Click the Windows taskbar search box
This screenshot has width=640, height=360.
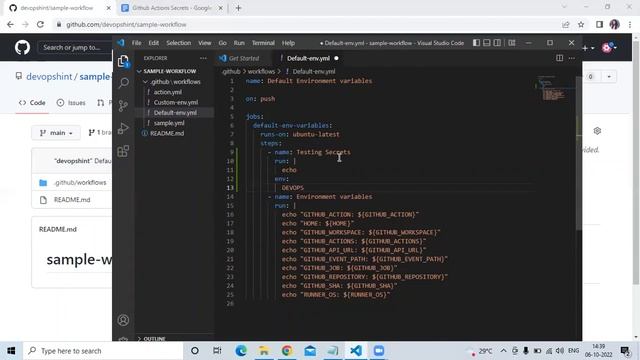click(x=103, y=351)
